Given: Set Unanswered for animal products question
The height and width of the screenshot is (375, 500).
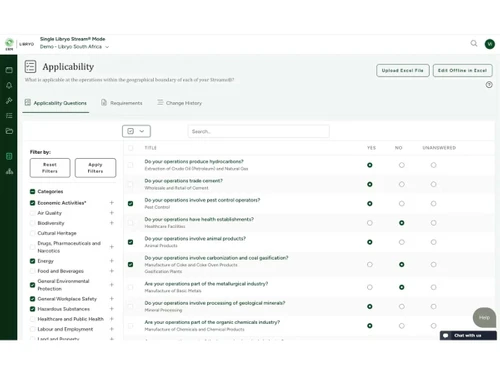Looking at the screenshot, I should tap(433, 242).
